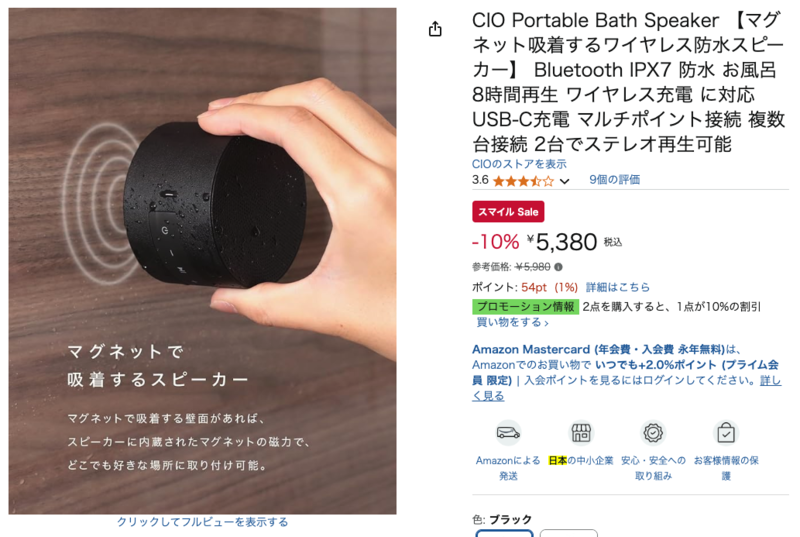The image size is (800, 537).
Task: Click the safety and security badge icon
Action: pyautogui.click(x=653, y=433)
